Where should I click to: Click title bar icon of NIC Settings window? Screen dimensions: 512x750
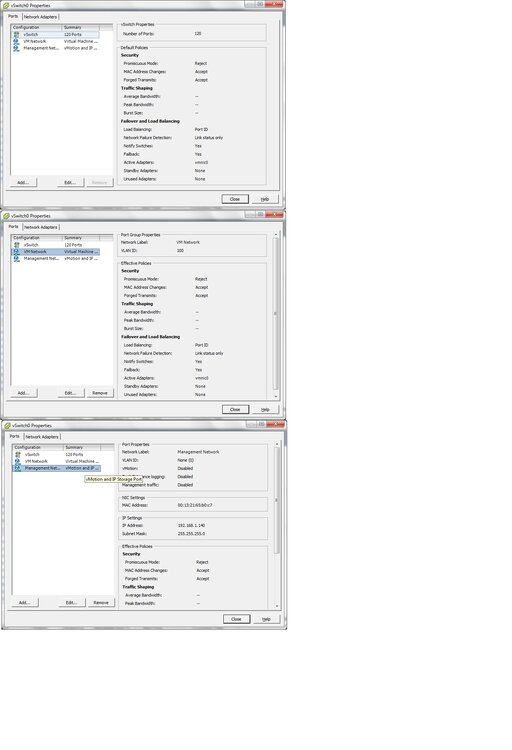point(7,425)
